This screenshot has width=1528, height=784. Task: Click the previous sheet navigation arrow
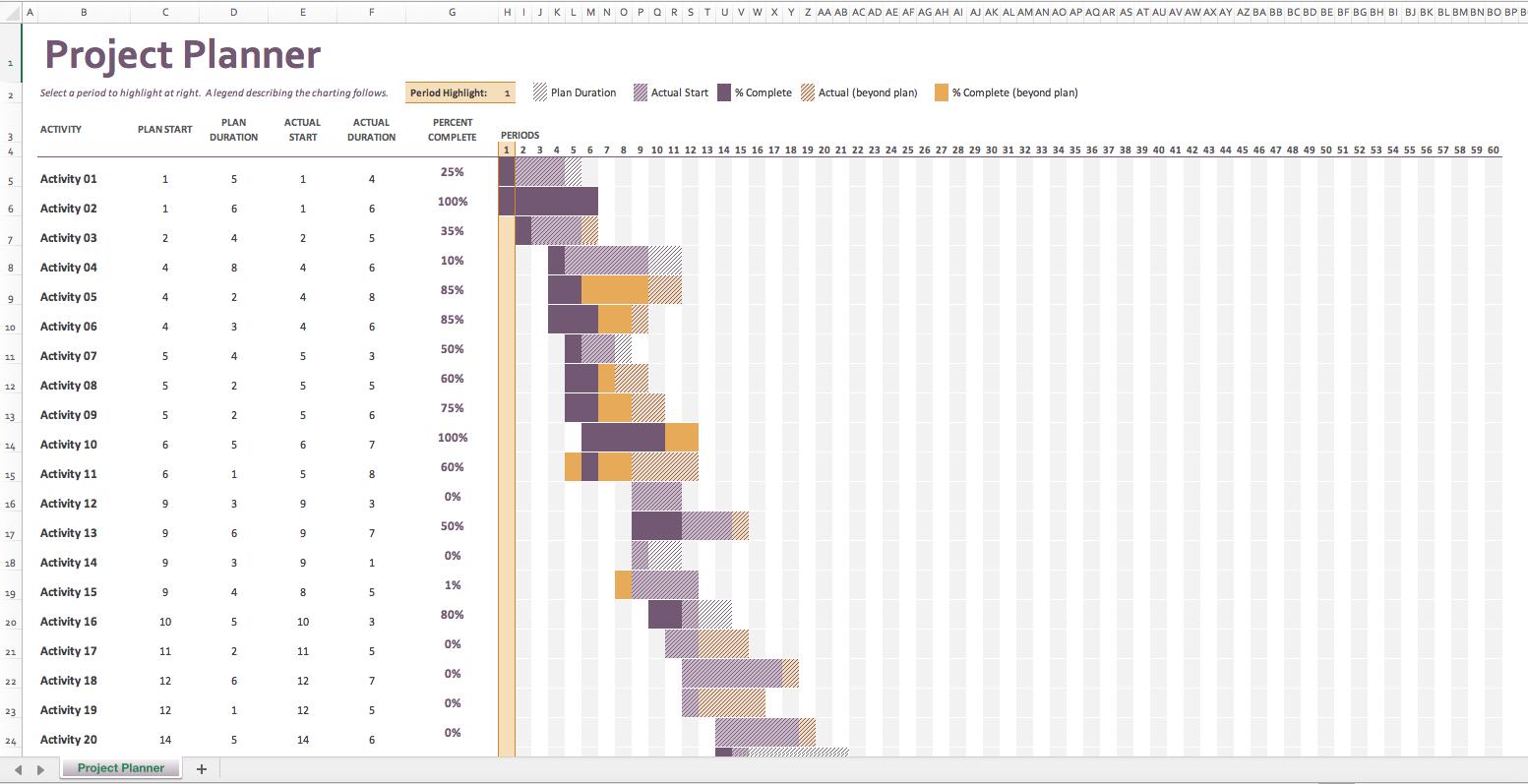coord(20,768)
